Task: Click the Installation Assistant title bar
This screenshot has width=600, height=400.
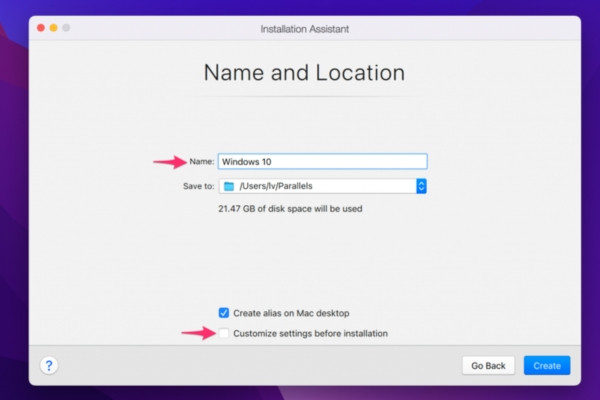Action: point(305,29)
